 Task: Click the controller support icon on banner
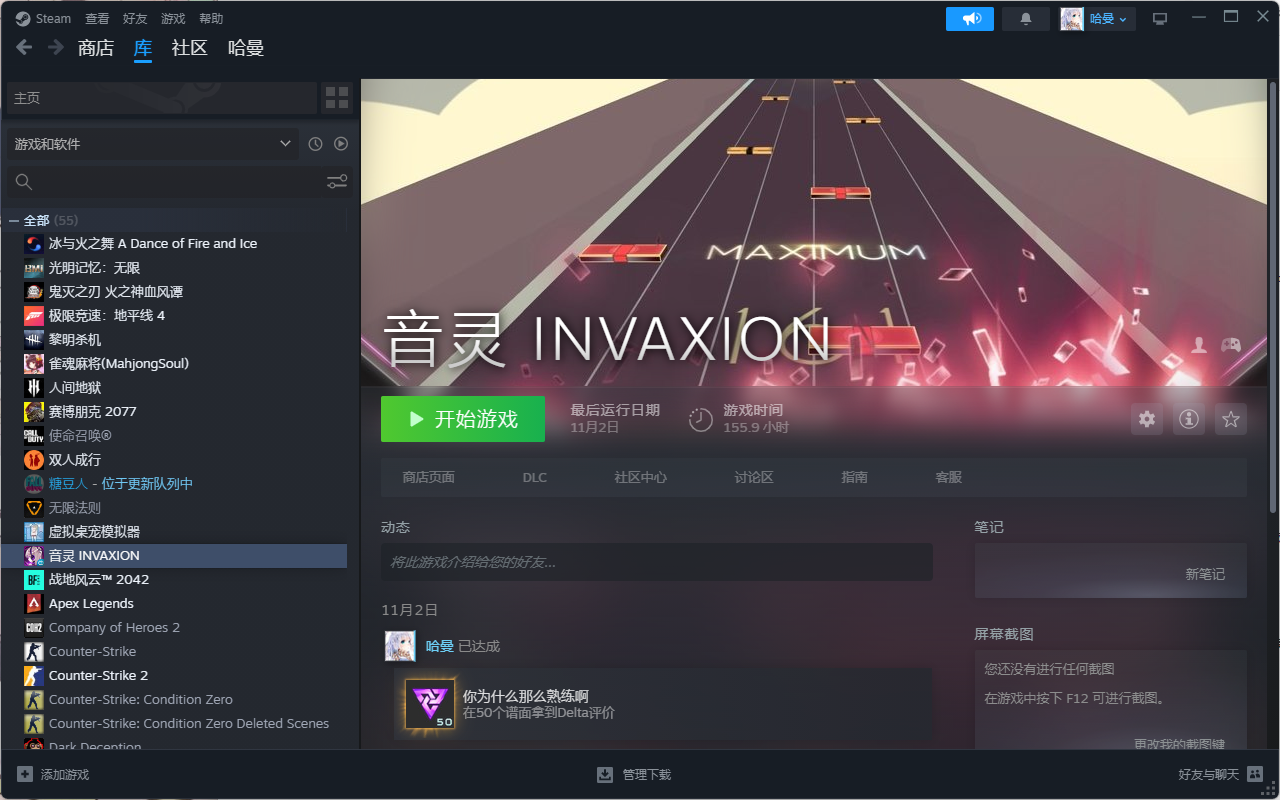point(1230,345)
